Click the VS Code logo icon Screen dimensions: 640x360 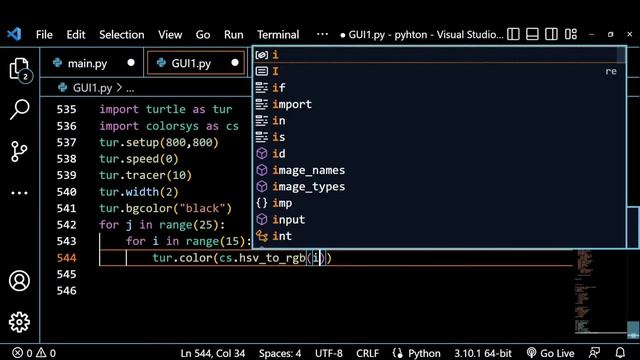pyautogui.click(x=14, y=34)
